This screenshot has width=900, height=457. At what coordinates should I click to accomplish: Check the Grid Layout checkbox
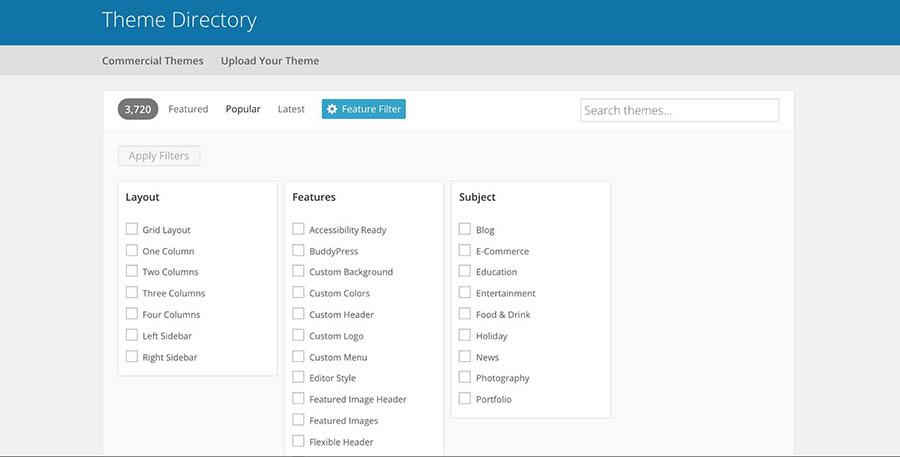[132, 229]
